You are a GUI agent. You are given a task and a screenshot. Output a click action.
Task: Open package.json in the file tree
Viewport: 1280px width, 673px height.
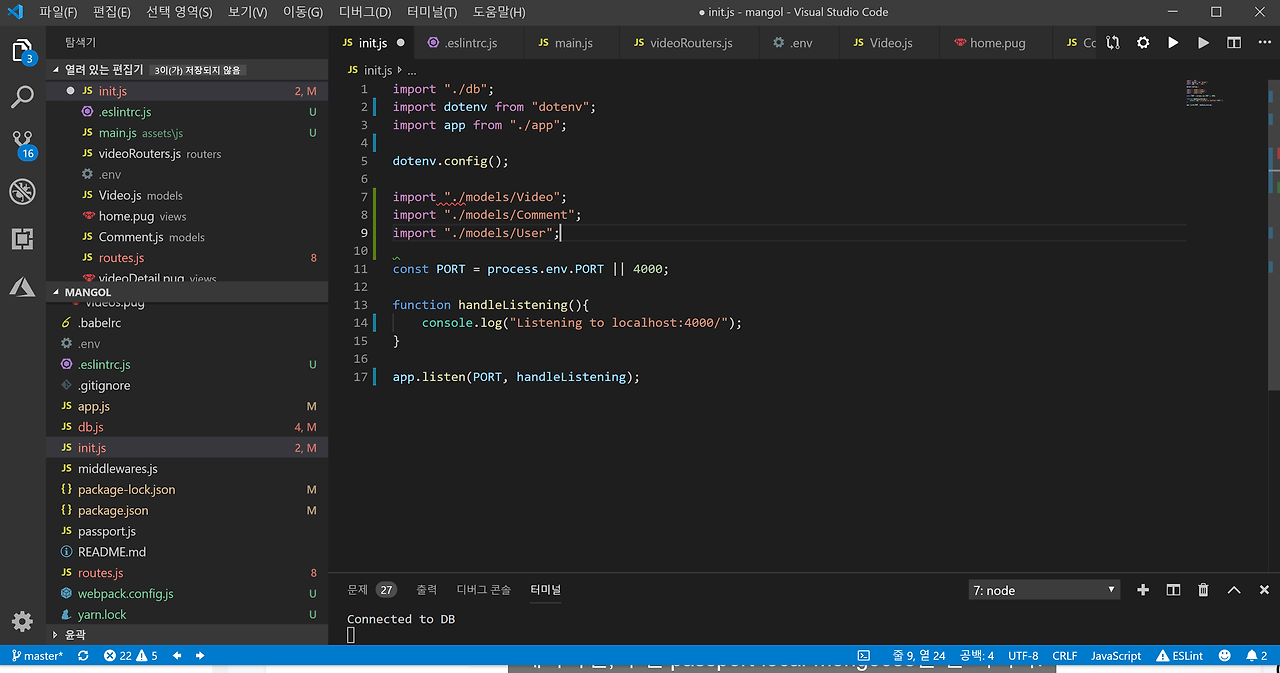(187, 510)
